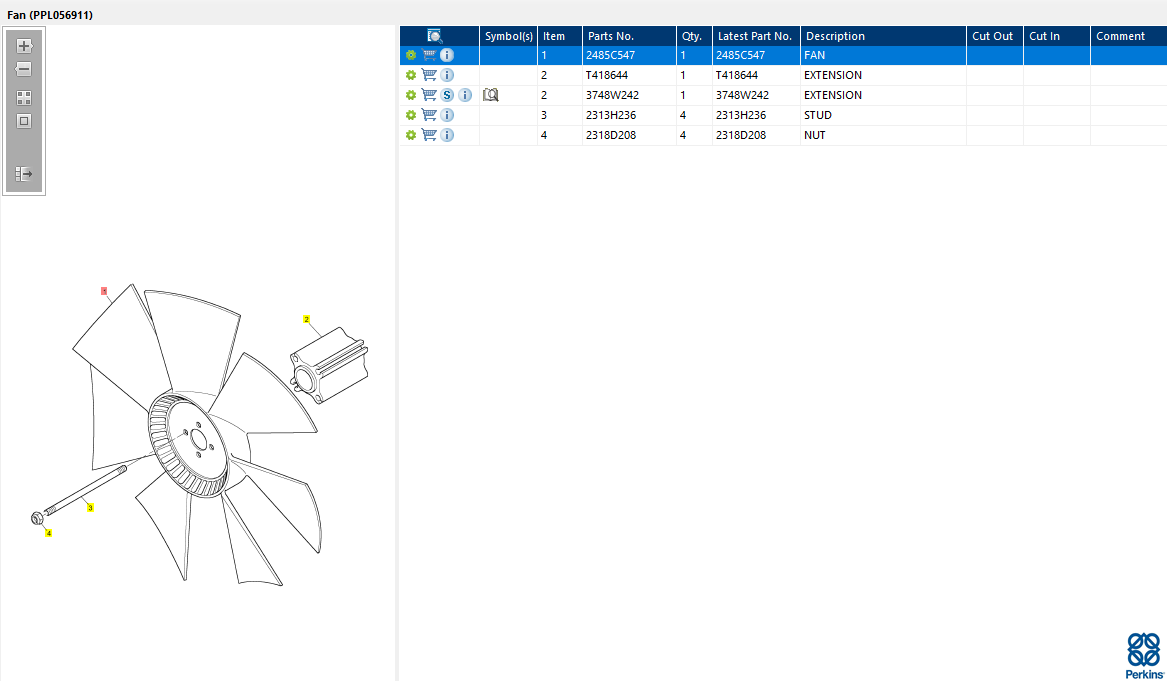
Task: Select latest part number 2313H236
Action: [x=756, y=115]
